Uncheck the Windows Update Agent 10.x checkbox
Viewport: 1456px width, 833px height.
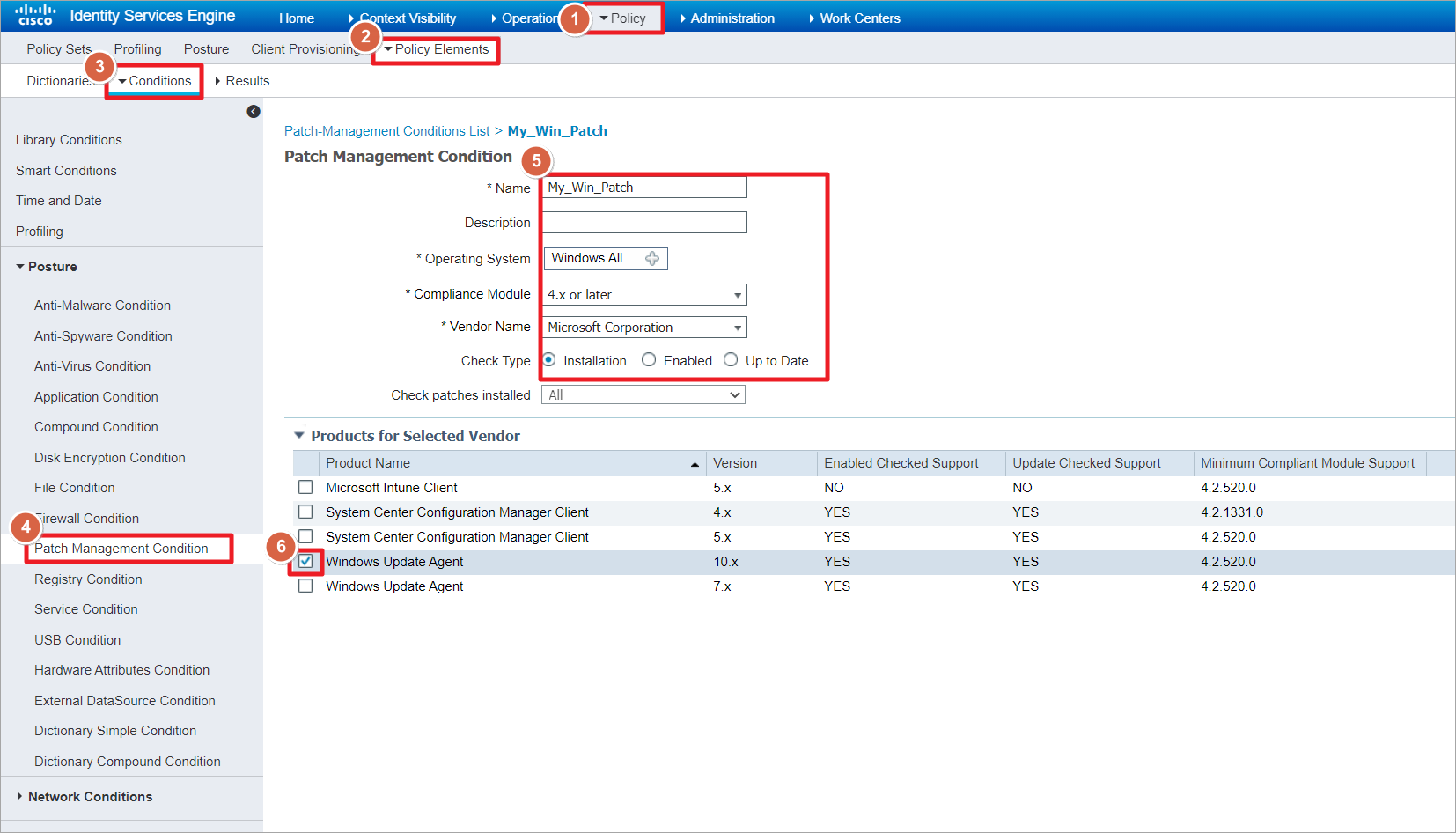tap(305, 562)
